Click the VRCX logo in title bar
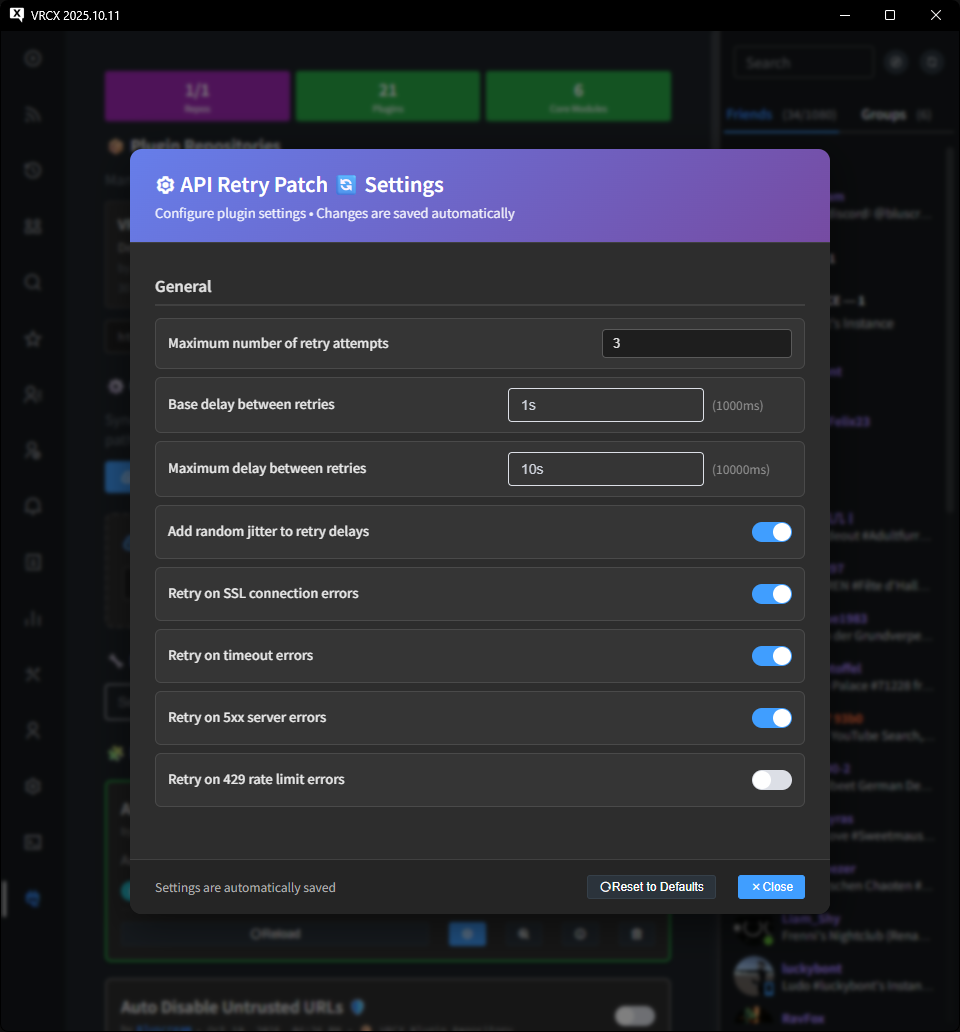960x1032 pixels. [x=16, y=14]
